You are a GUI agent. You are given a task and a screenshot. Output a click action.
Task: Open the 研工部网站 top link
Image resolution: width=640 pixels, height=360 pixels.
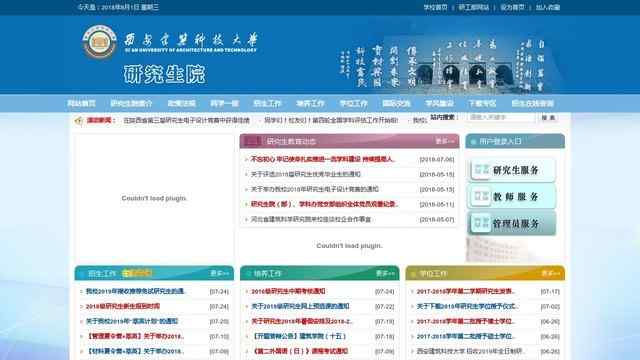(x=473, y=7)
